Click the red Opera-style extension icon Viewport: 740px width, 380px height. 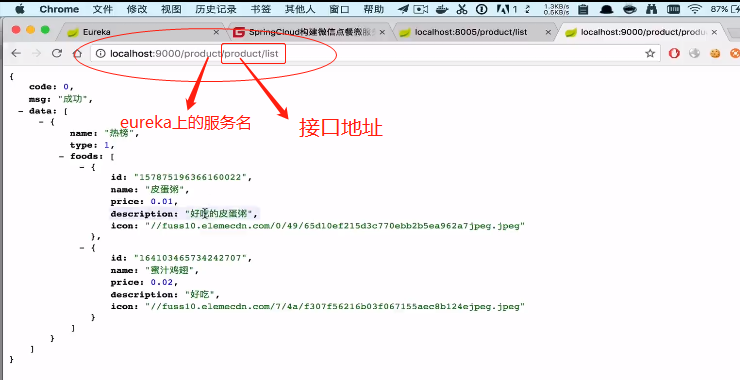[x=674, y=53]
